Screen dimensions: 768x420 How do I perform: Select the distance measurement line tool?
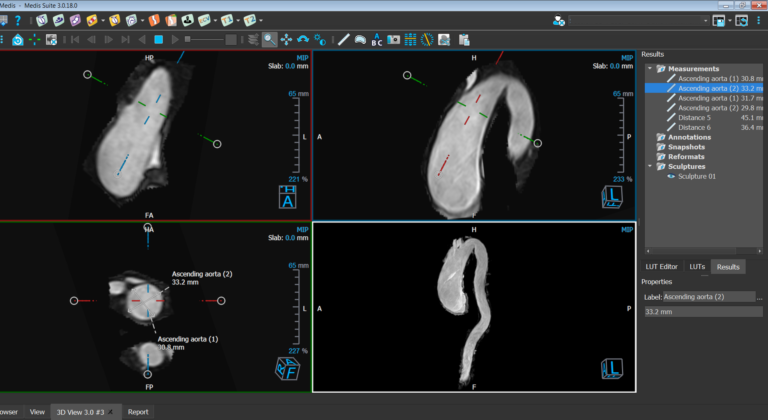tap(343, 40)
